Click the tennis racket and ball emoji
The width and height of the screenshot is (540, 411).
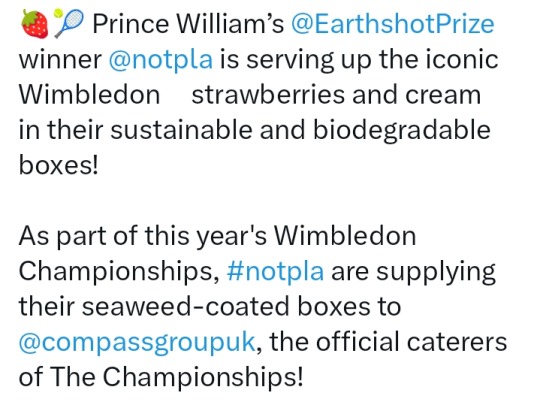coord(69,23)
